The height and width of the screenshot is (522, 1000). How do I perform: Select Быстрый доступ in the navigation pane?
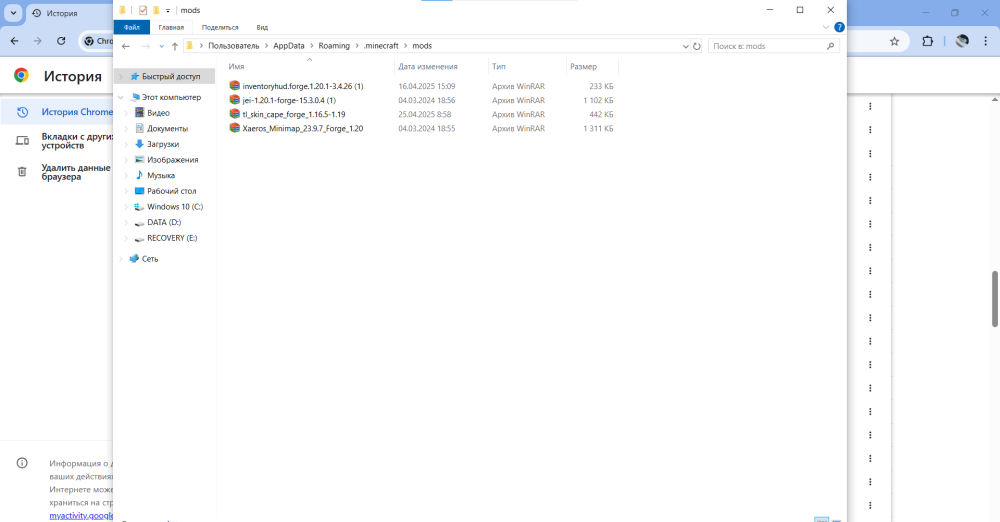click(x=171, y=77)
